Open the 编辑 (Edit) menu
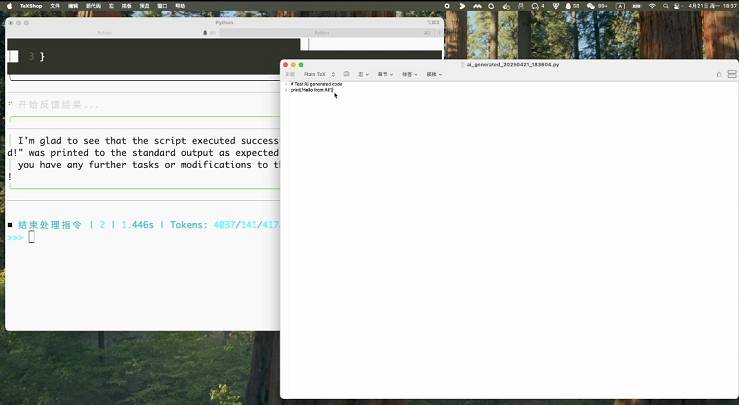The image size is (739, 405). [73, 6]
